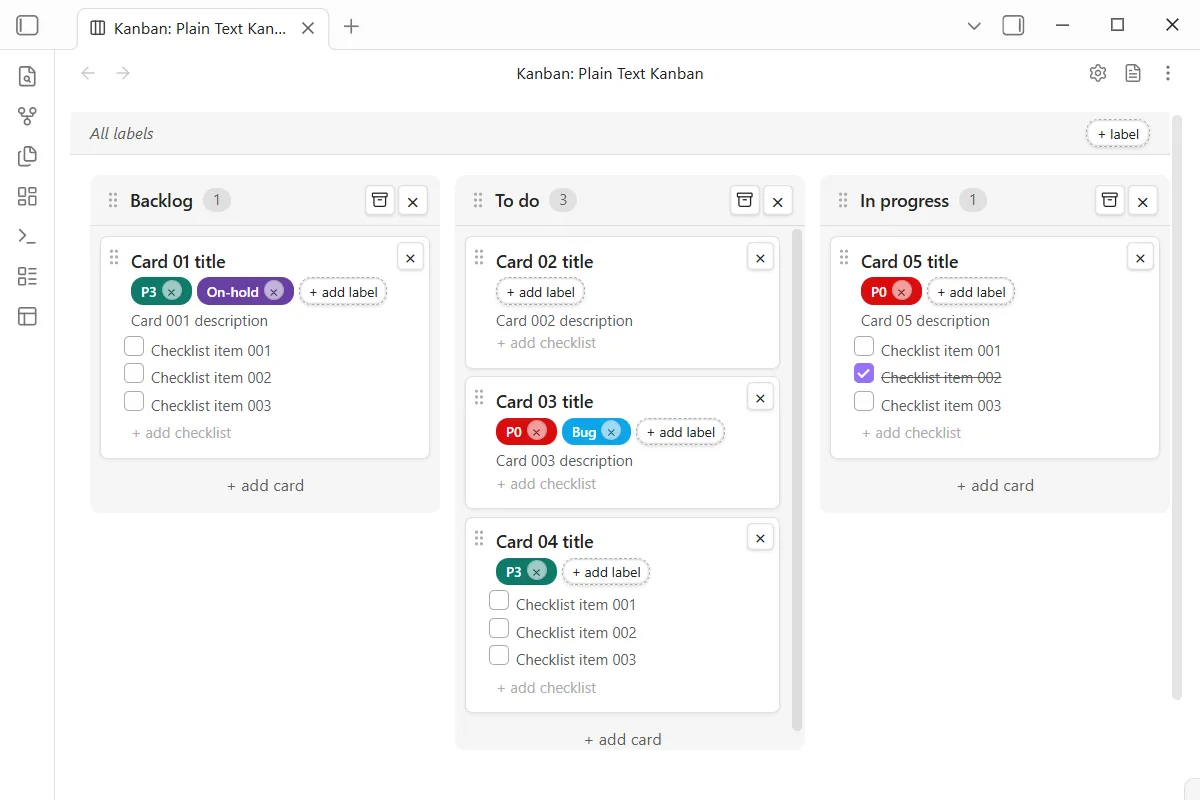This screenshot has height=800, width=1200.
Task: Go forward with the right arrow
Action: point(123,73)
